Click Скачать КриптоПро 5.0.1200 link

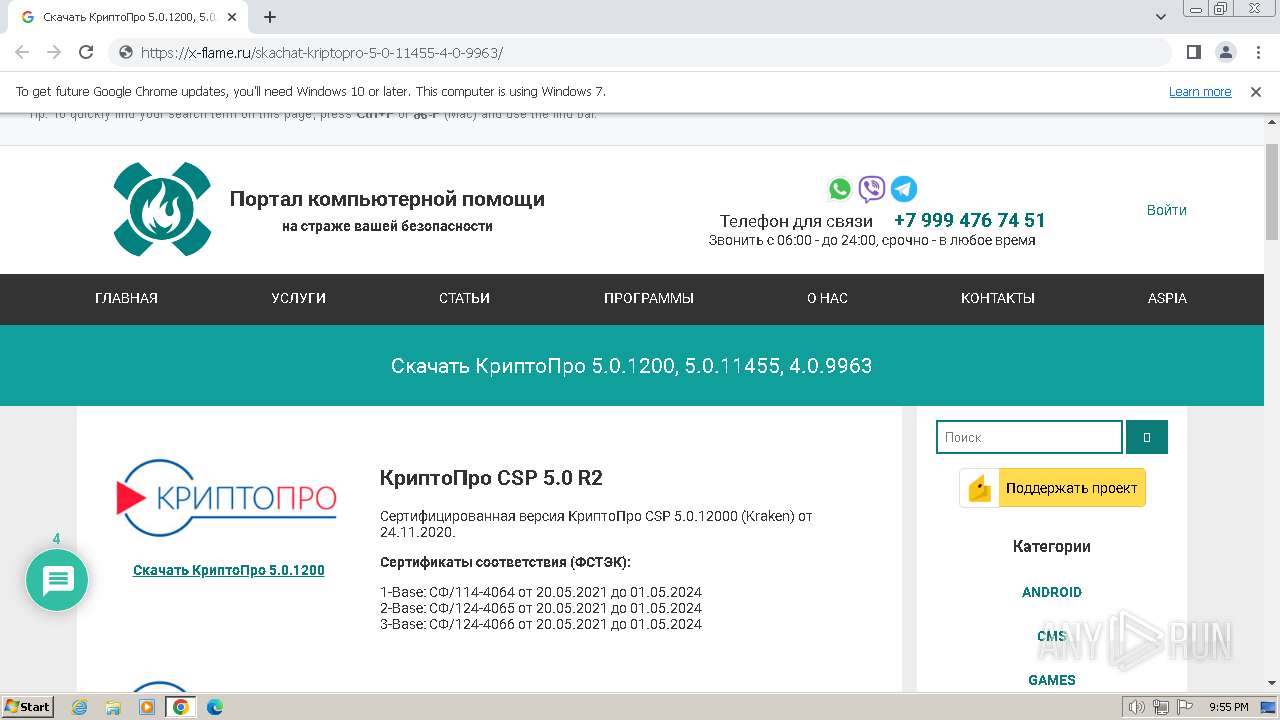pos(229,570)
